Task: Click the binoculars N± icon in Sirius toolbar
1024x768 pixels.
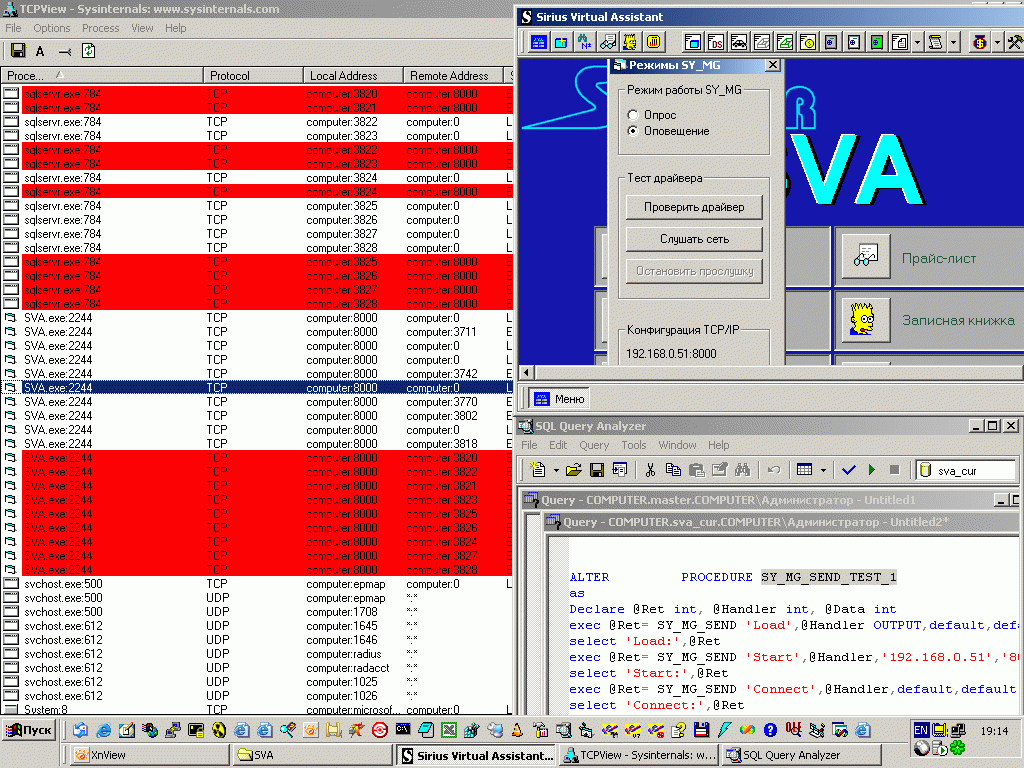Action: point(584,42)
